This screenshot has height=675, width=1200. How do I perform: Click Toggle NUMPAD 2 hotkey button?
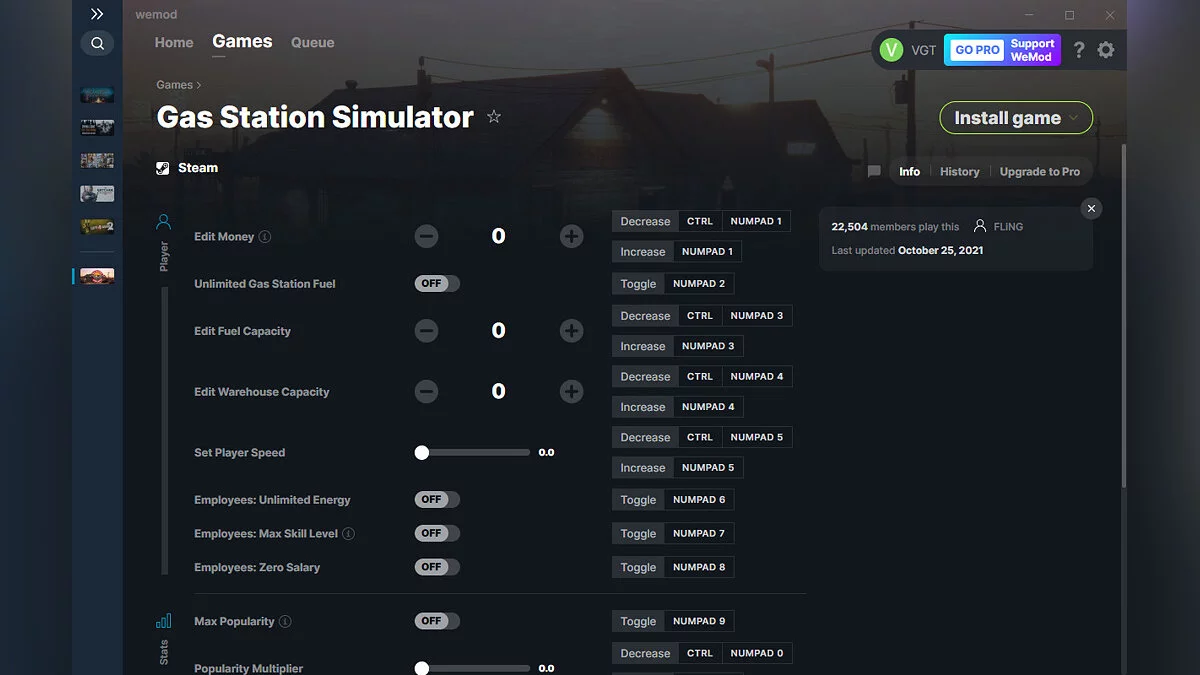tap(673, 284)
